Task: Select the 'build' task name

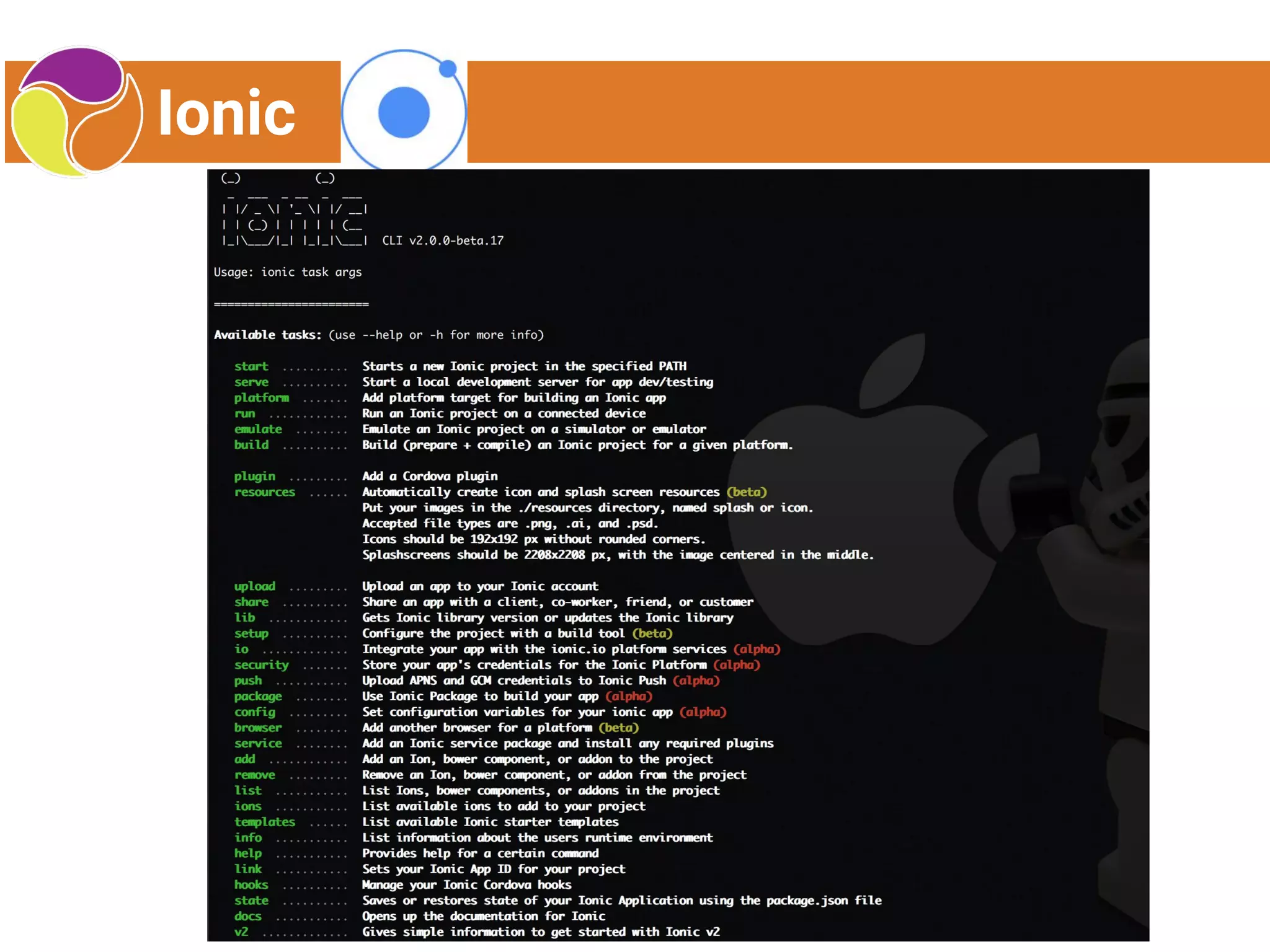Action: point(251,444)
